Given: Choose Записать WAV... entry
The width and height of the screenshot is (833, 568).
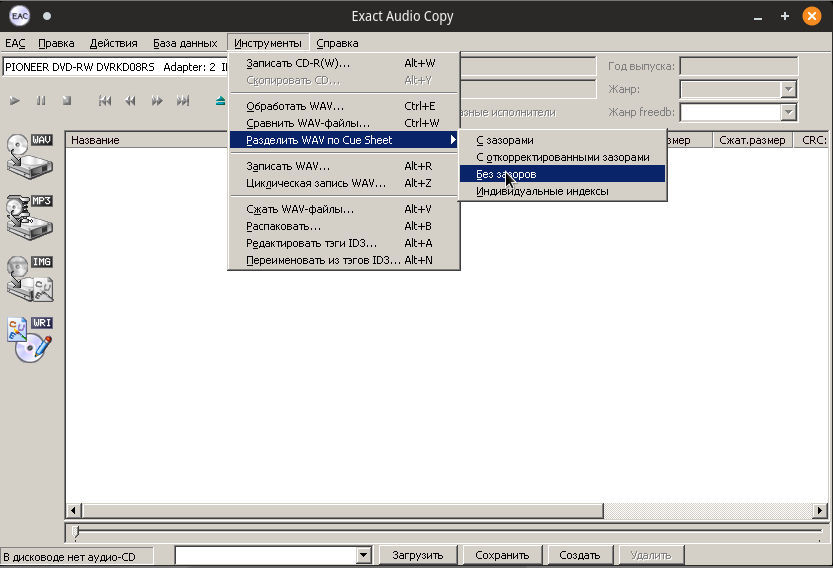Looking at the screenshot, I should (x=344, y=166).
